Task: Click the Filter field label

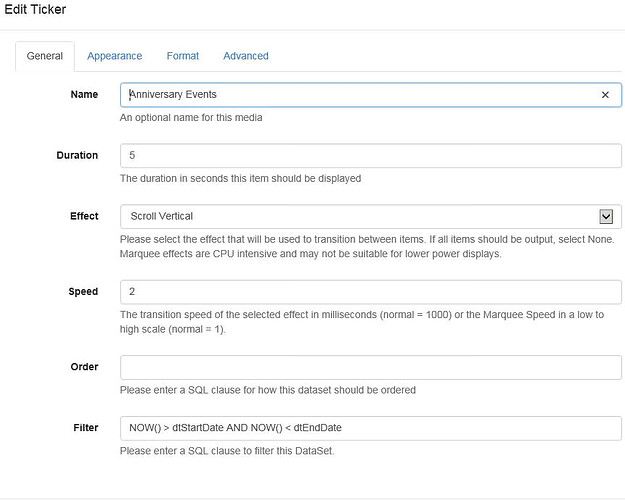Action: pyautogui.click(x=86, y=428)
